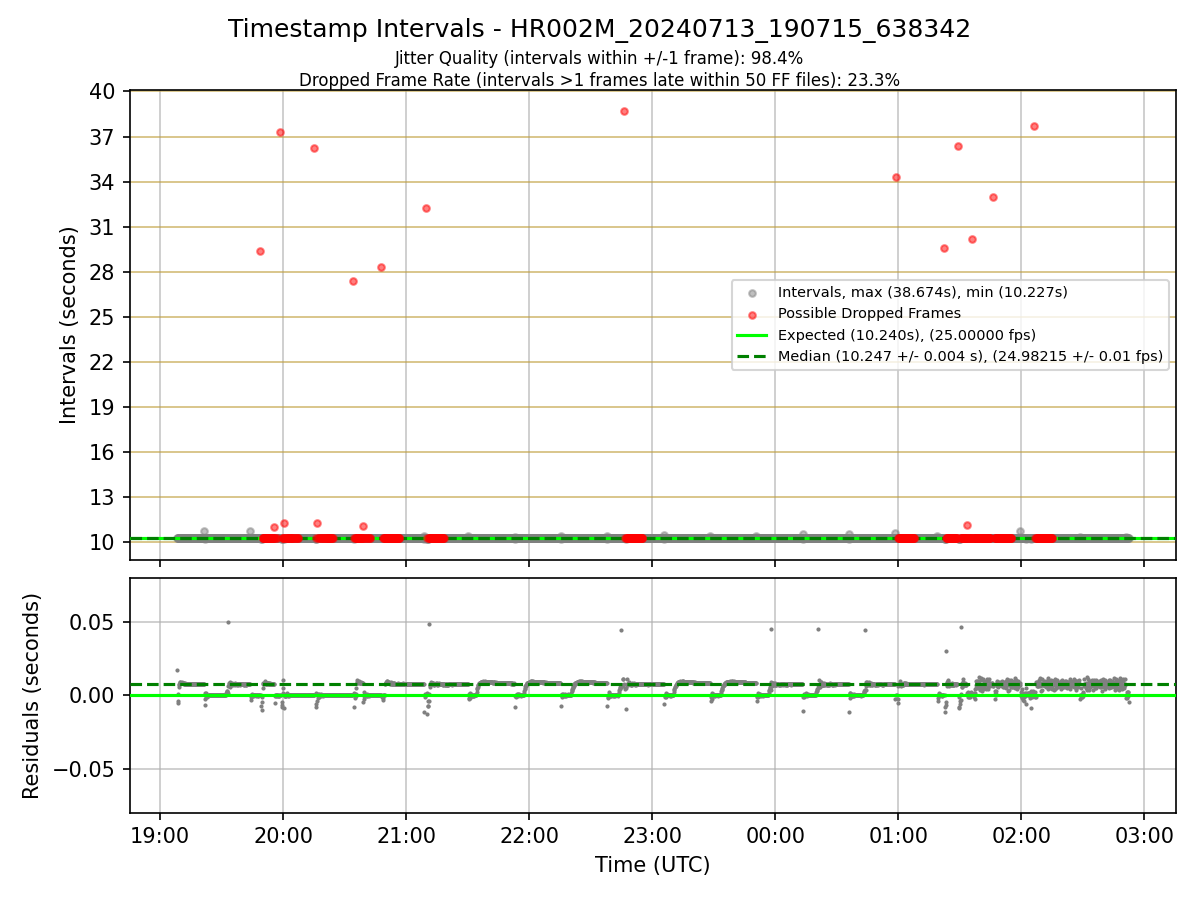Click red point near 34.3 seconds at 01:00
The height and width of the screenshot is (900, 1200).
pyautogui.click(x=896, y=177)
